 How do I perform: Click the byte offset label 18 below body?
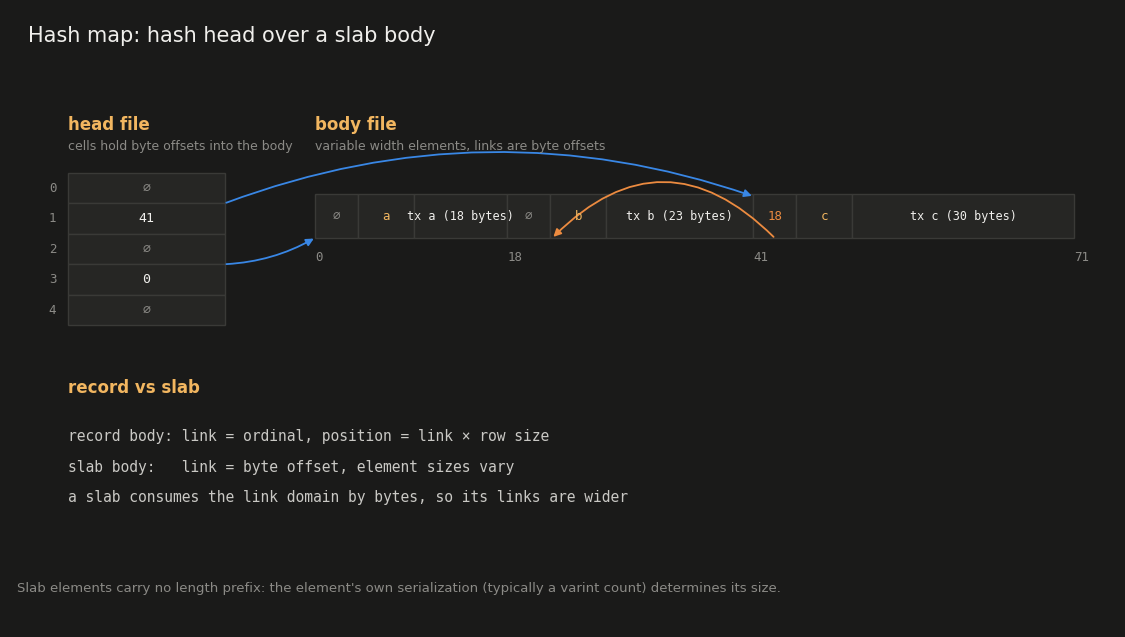[x=514, y=257]
